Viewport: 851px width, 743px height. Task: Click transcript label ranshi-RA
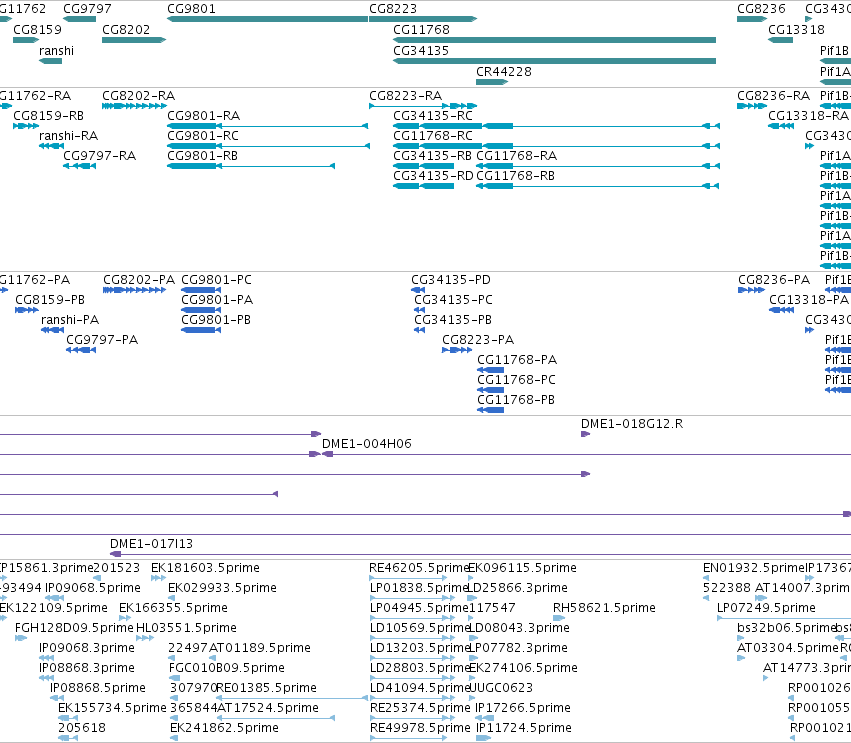coord(68,136)
